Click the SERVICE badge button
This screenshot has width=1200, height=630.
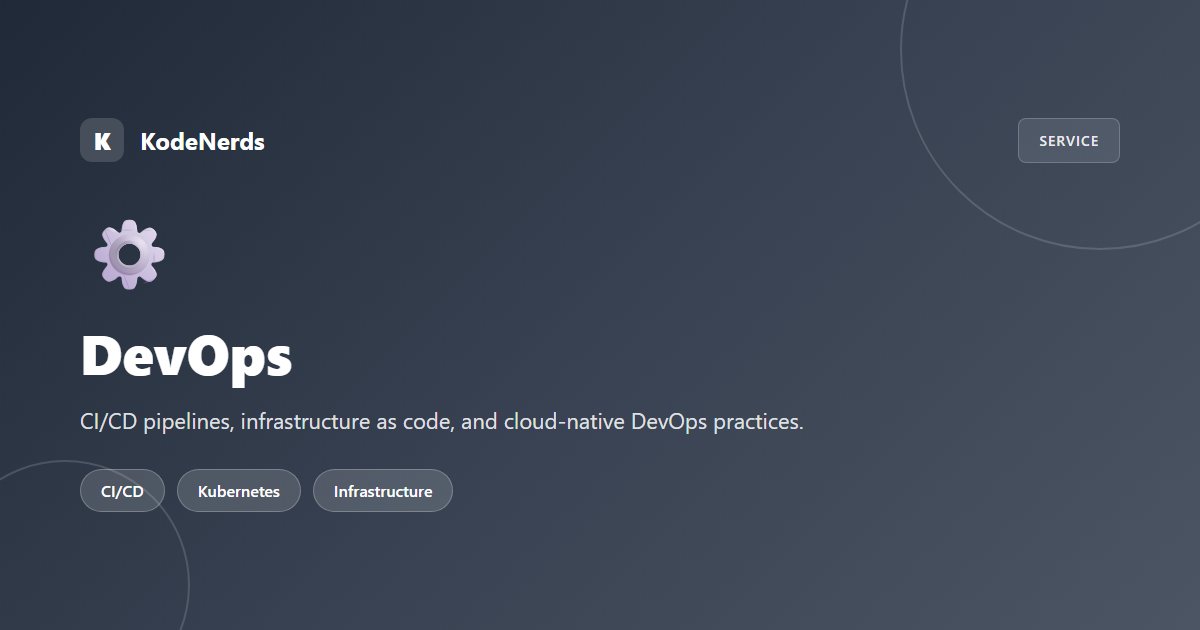[x=1069, y=140]
